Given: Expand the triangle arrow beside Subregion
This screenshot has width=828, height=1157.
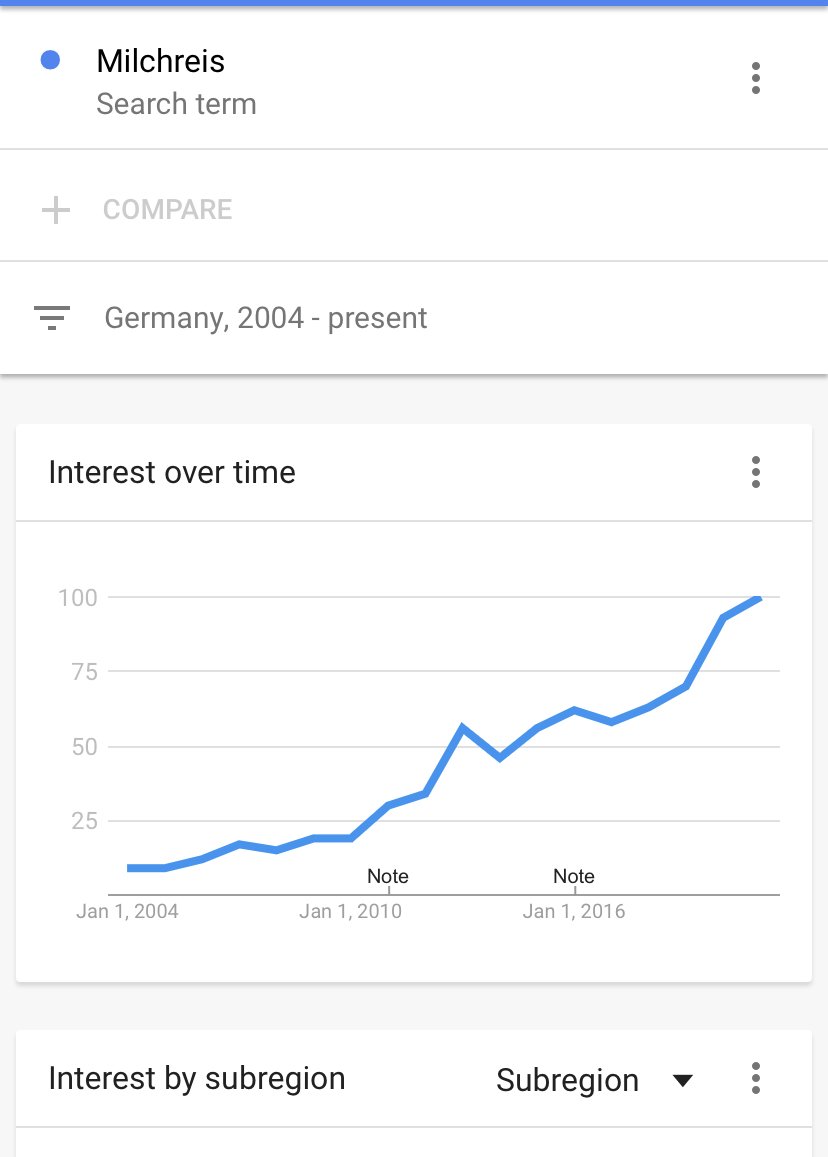Looking at the screenshot, I should click(x=683, y=1080).
